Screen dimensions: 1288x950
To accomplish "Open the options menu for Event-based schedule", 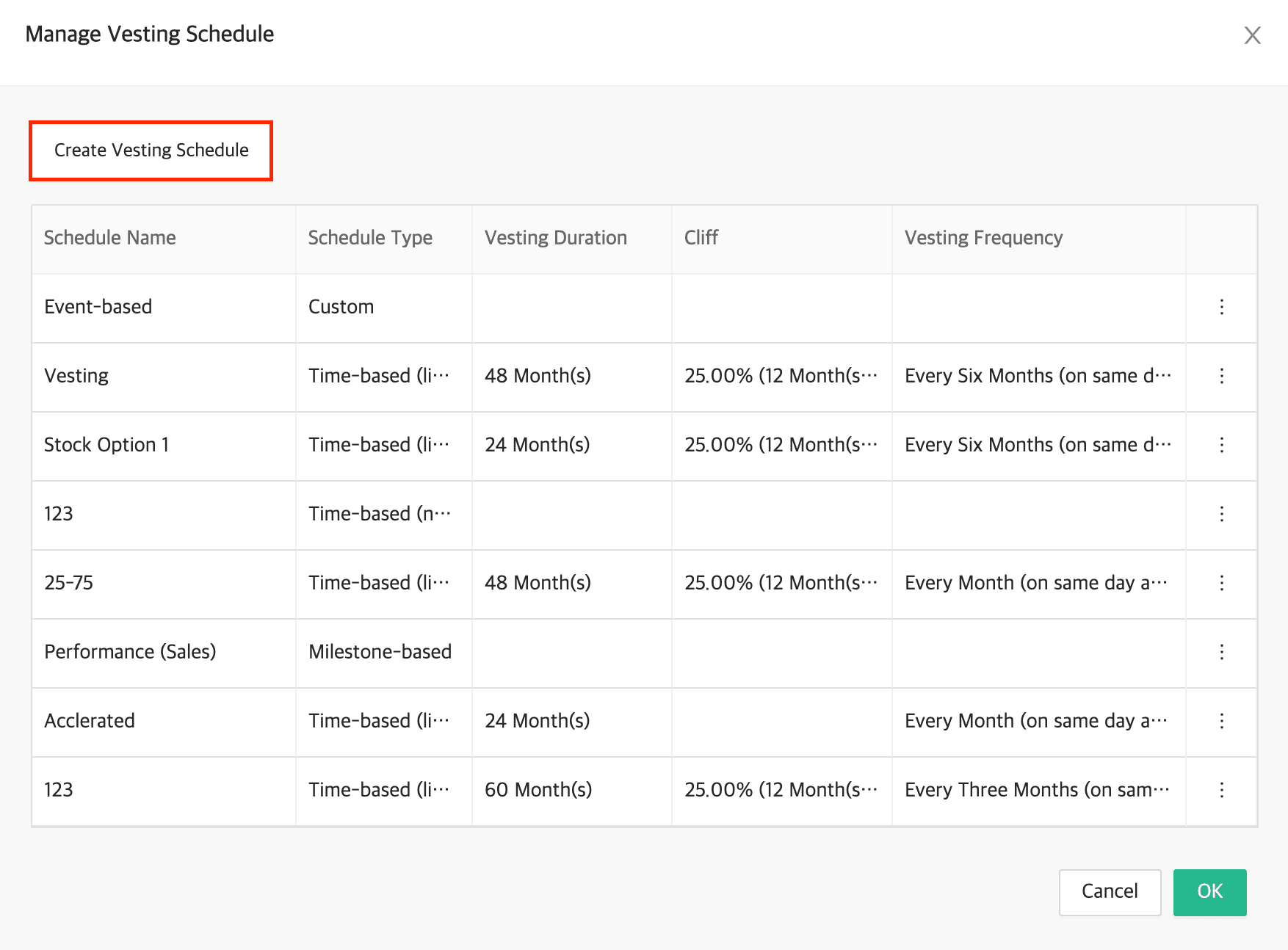I will coord(1221,308).
